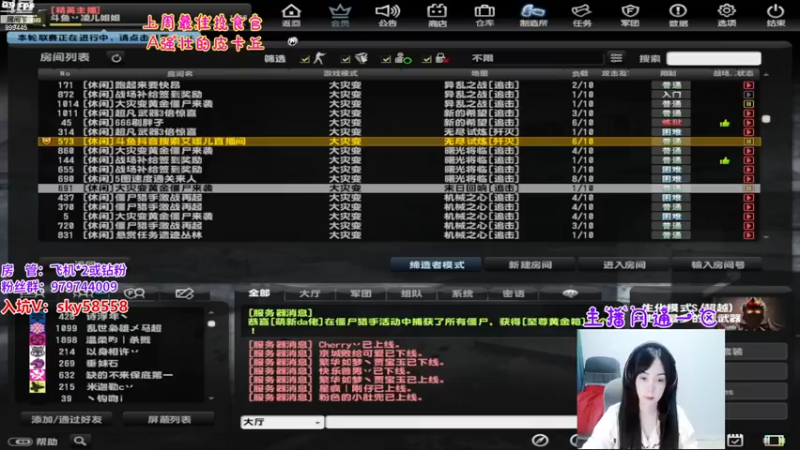Open the 选项 settings gear icon
Screen dimensions: 800x450
pyautogui.click(x=727, y=15)
